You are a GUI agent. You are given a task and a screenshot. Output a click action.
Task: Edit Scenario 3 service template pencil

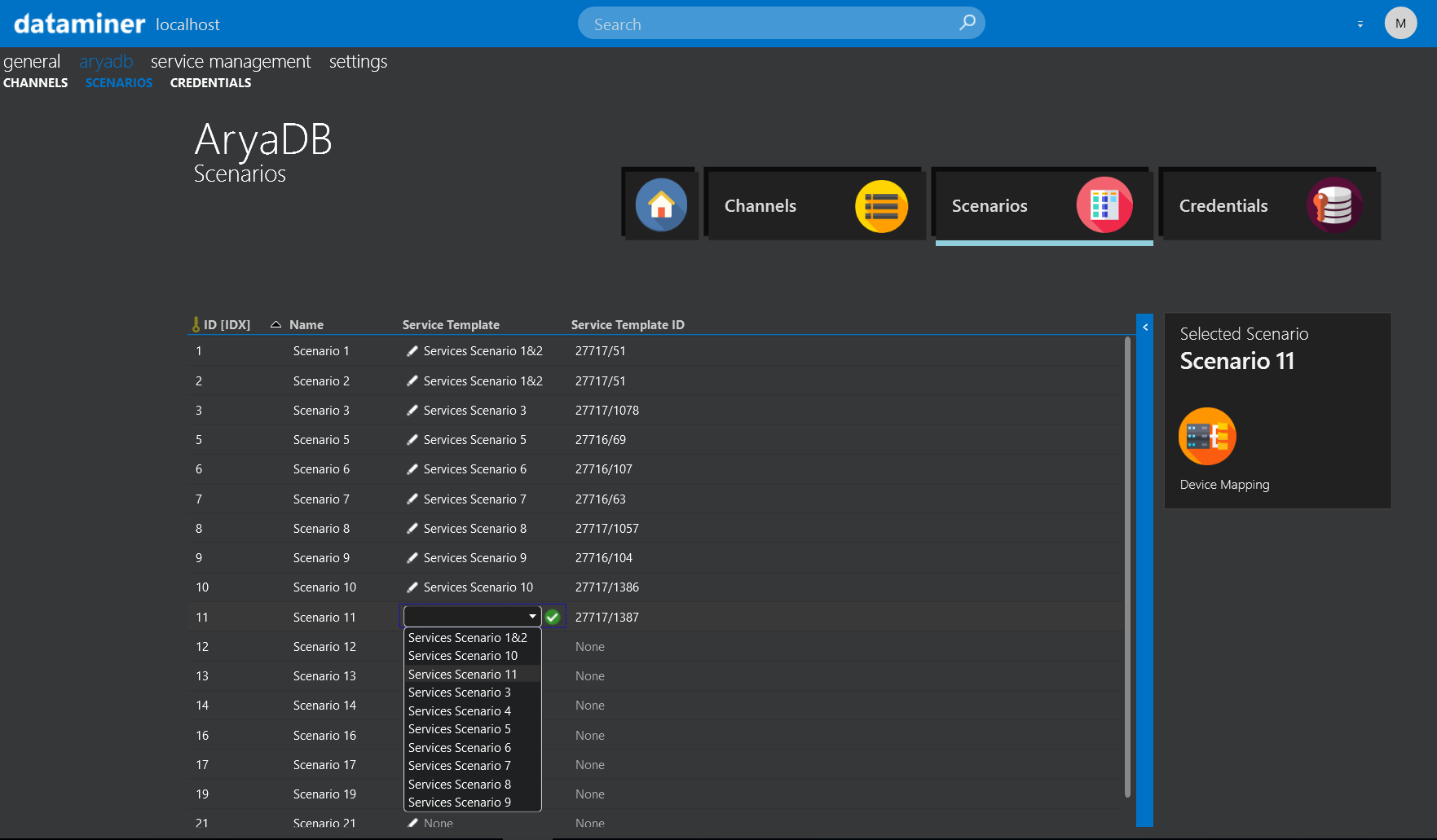tap(412, 411)
